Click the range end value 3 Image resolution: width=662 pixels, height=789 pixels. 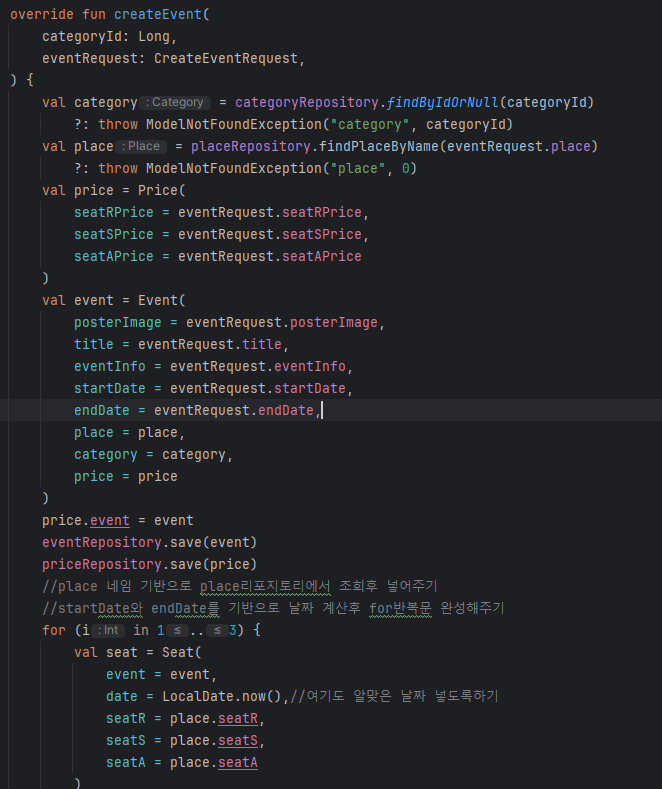click(x=232, y=630)
